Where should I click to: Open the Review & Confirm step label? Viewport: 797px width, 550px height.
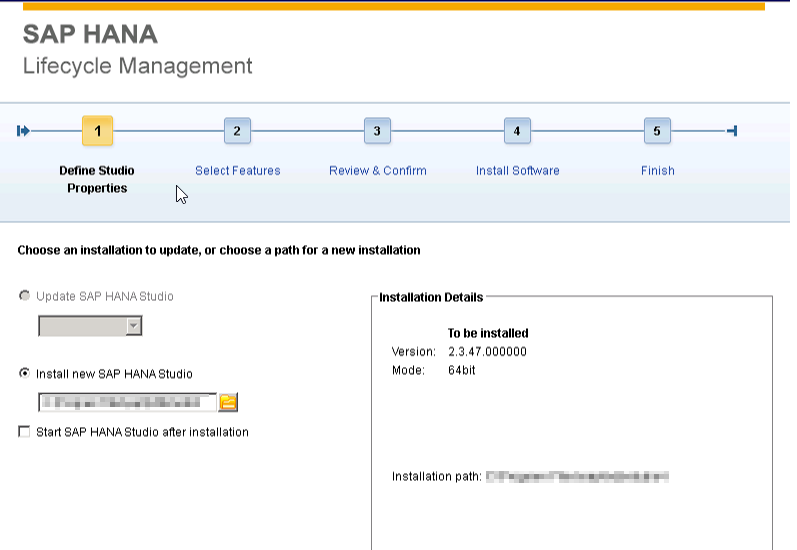click(x=378, y=171)
